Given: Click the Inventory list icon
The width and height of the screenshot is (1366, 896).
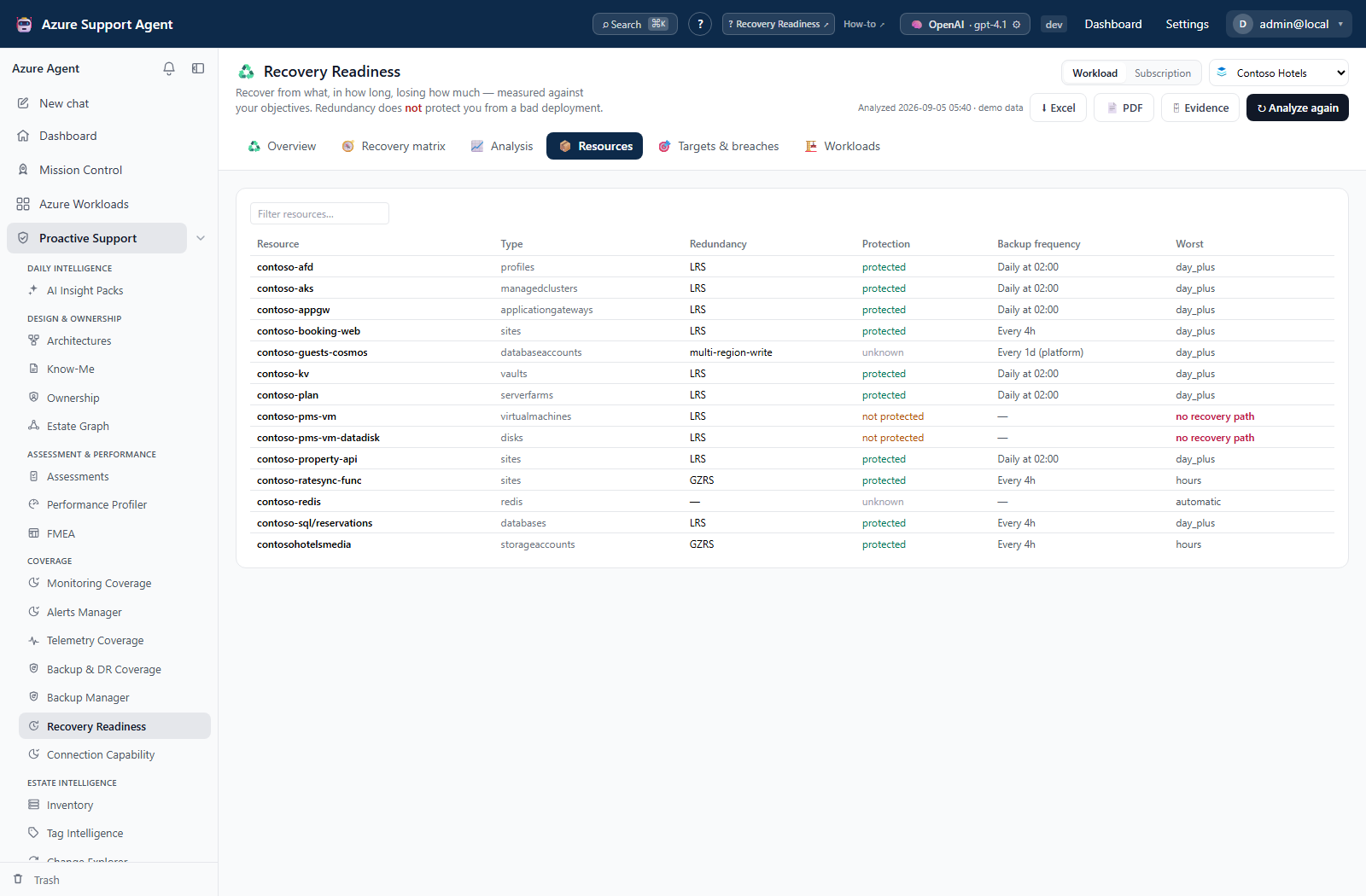Looking at the screenshot, I should point(33,805).
